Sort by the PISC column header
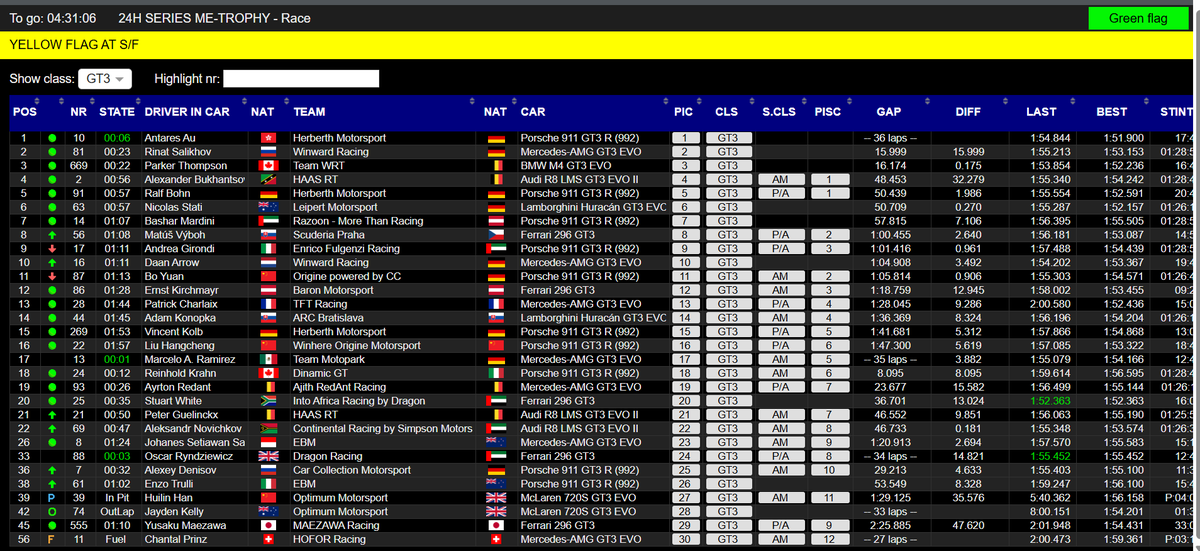This screenshot has width=1200, height=551. 828,112
